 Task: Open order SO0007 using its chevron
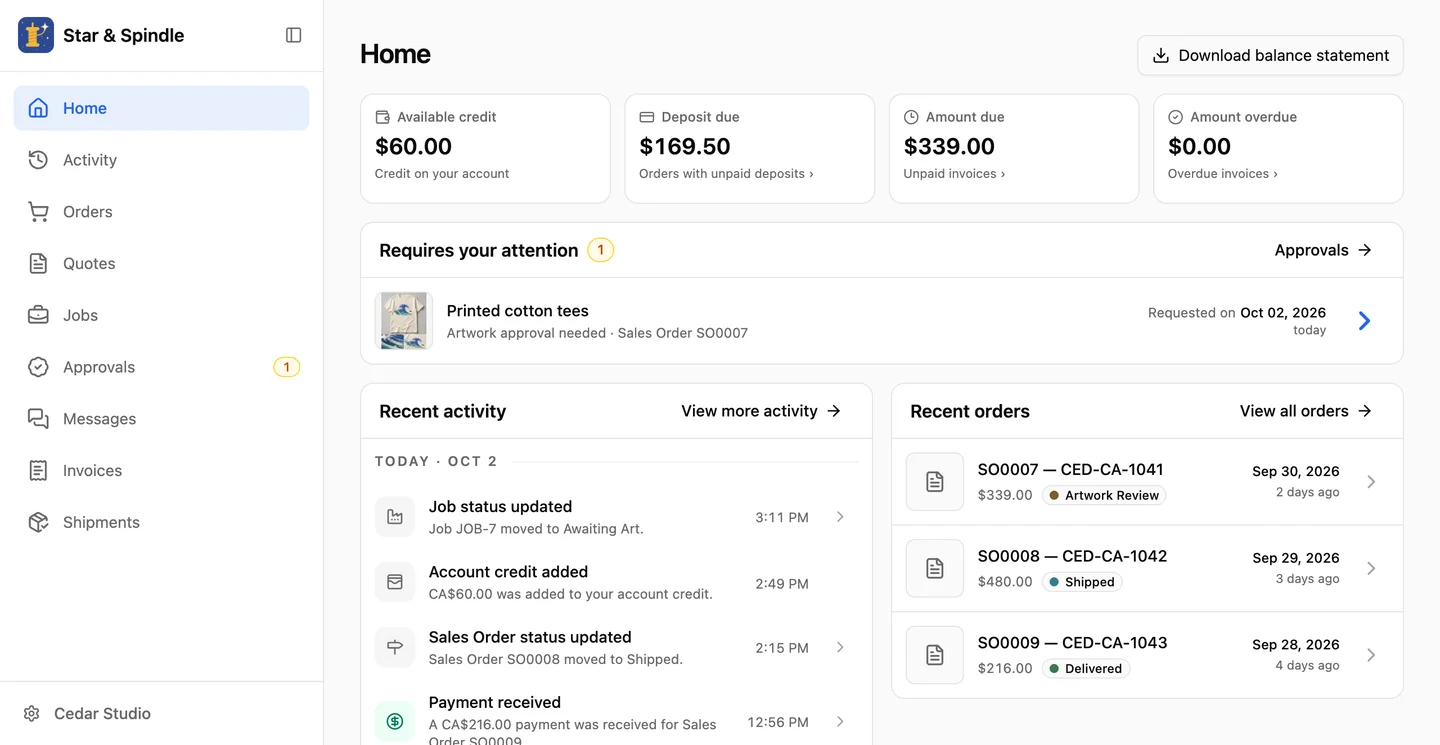click(1371, 482)
